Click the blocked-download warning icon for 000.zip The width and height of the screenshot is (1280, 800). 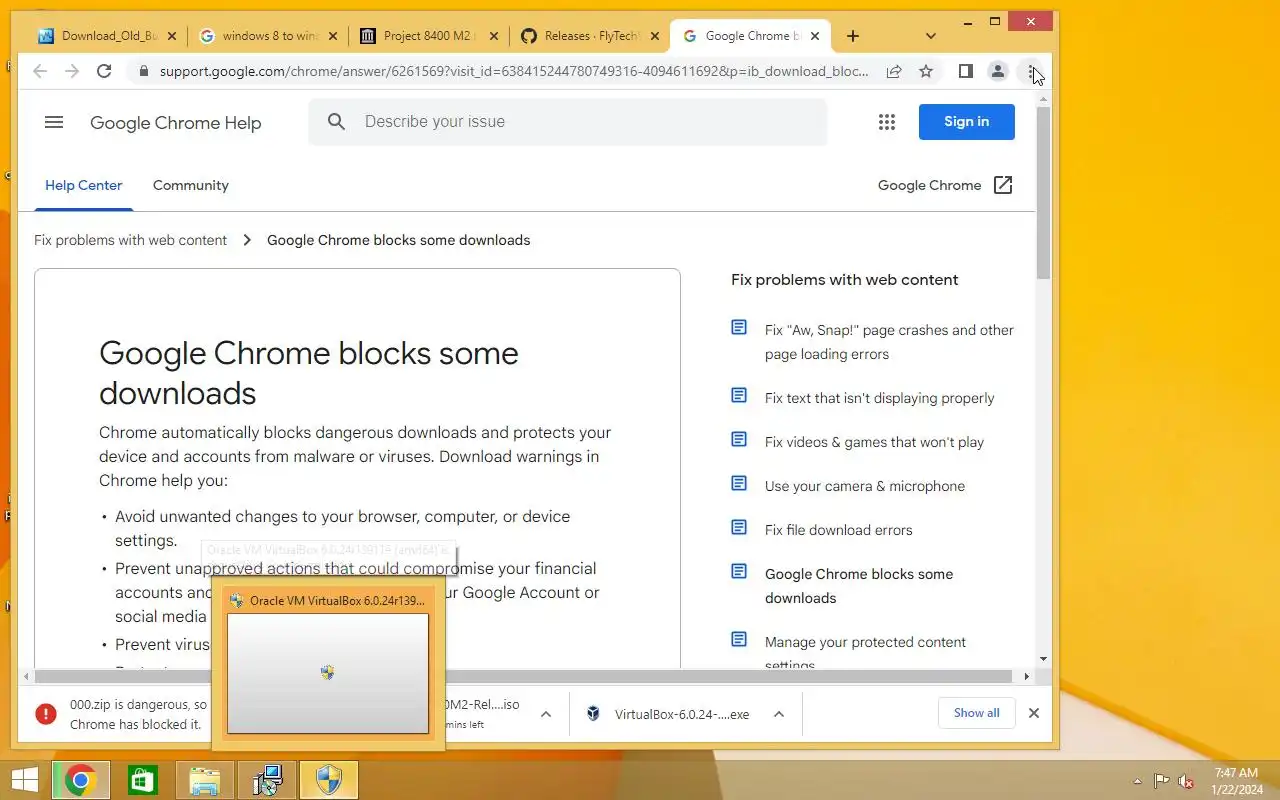pos(46,714)
